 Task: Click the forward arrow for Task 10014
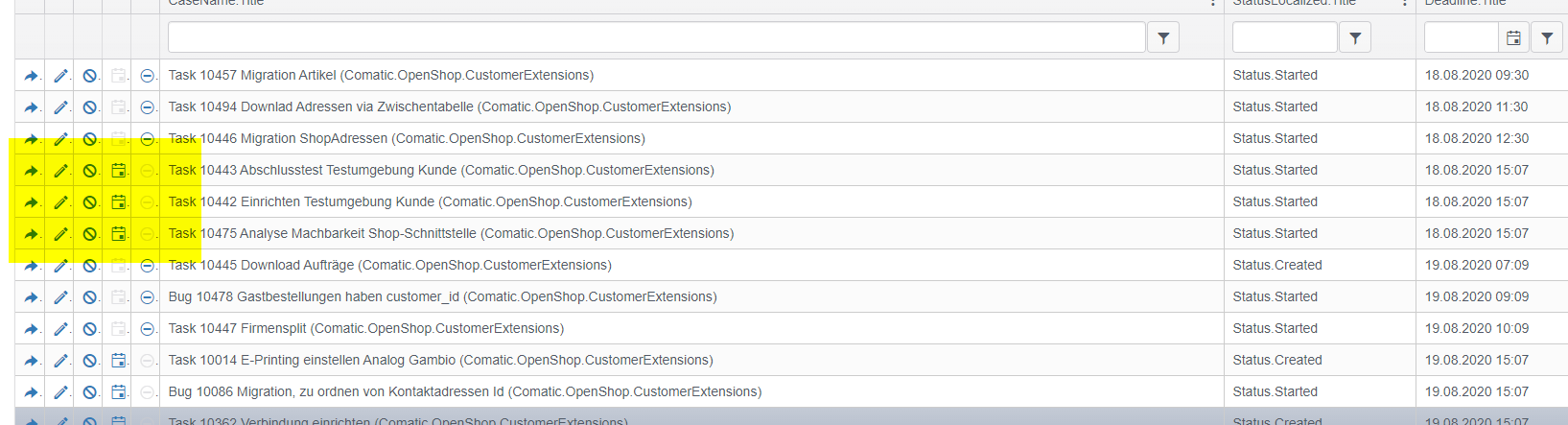point(31,361)
